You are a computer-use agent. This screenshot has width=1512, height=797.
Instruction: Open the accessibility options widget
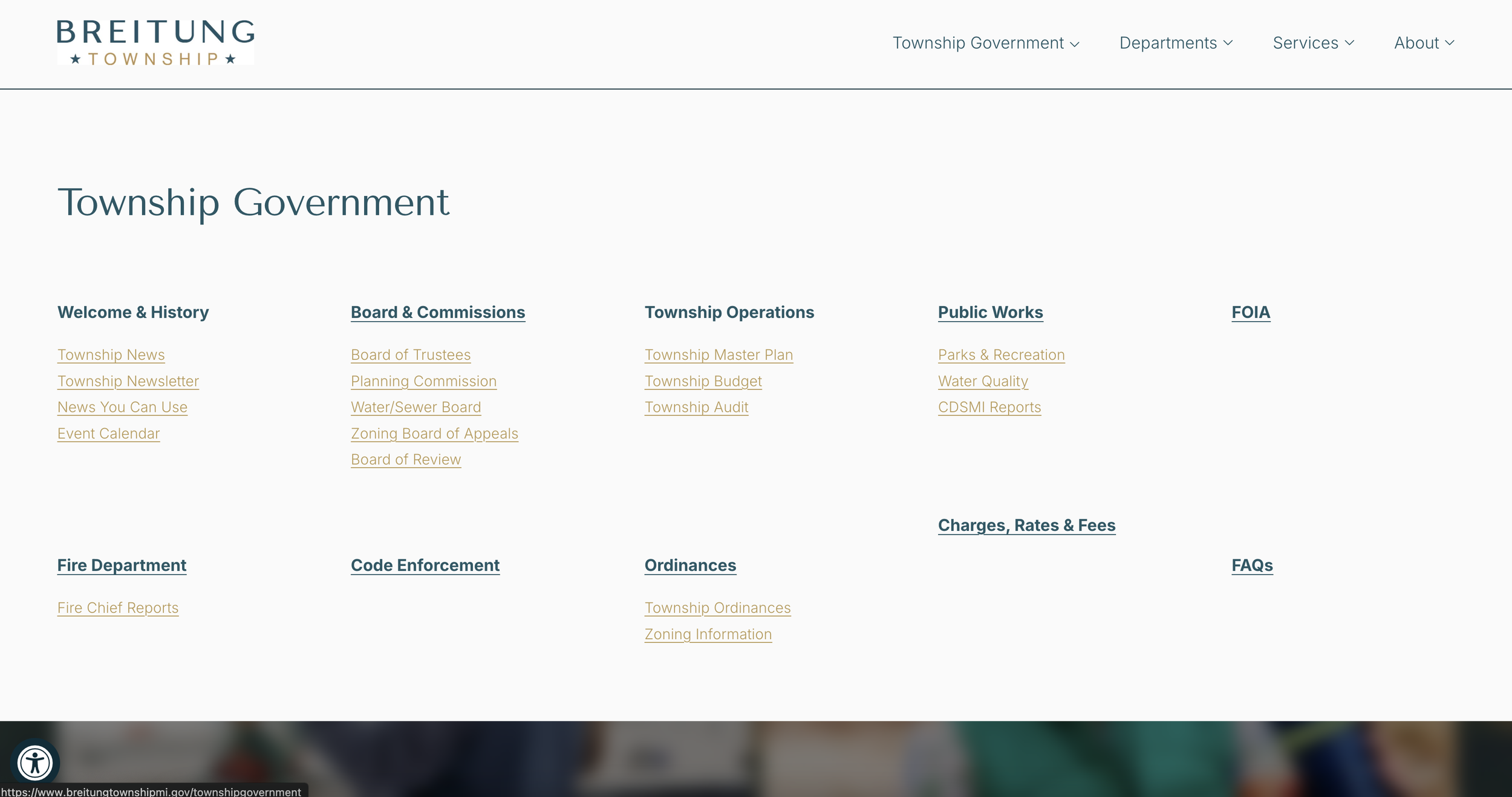click(35, 763)
